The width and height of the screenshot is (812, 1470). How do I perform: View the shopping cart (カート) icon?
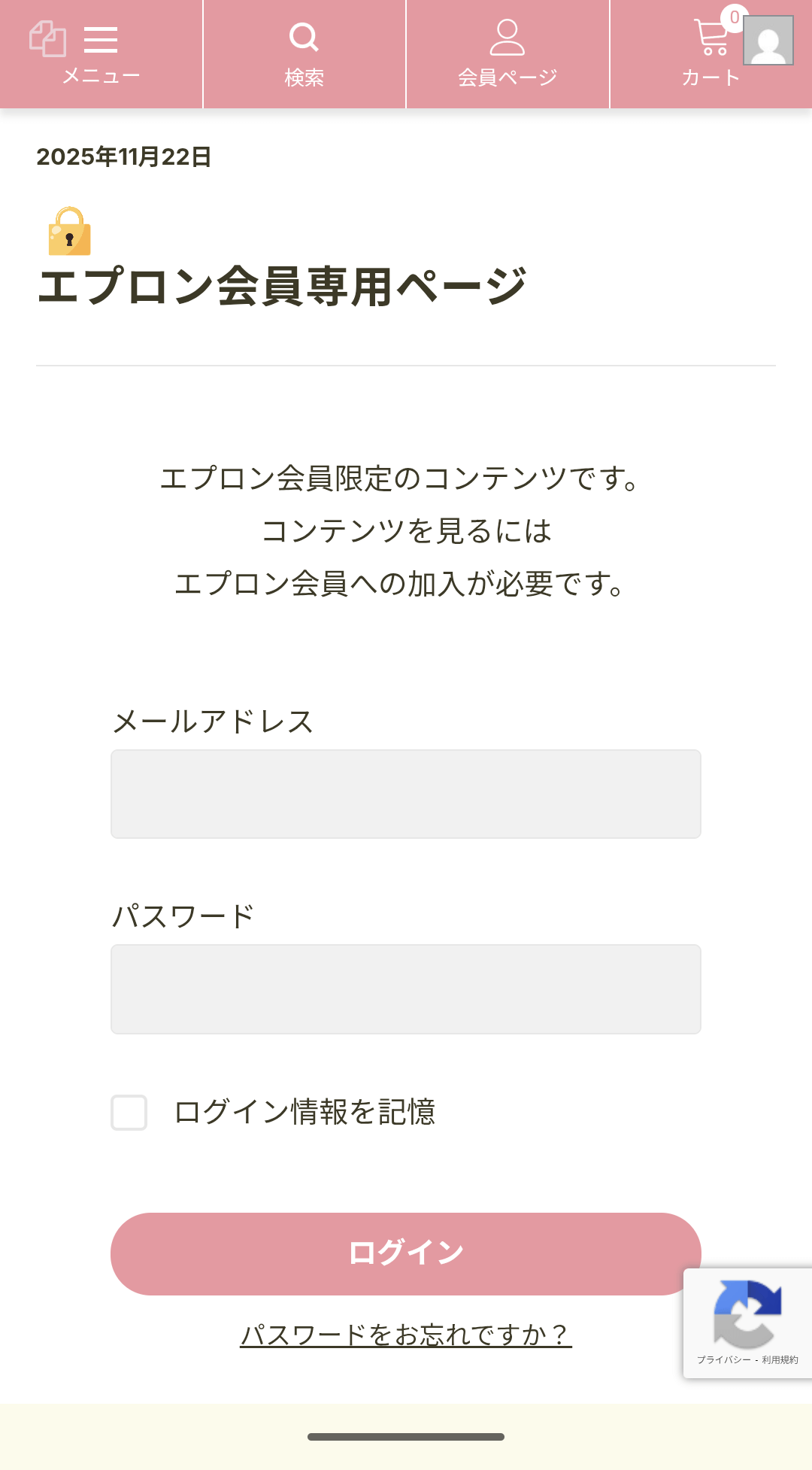(x=711, y=38)
